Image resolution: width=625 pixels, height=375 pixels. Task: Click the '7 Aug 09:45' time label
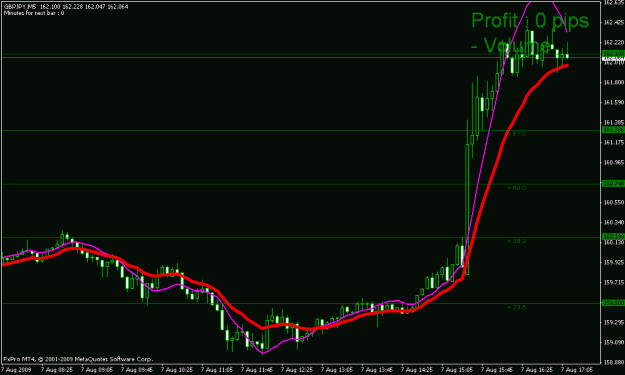(137, 370)
